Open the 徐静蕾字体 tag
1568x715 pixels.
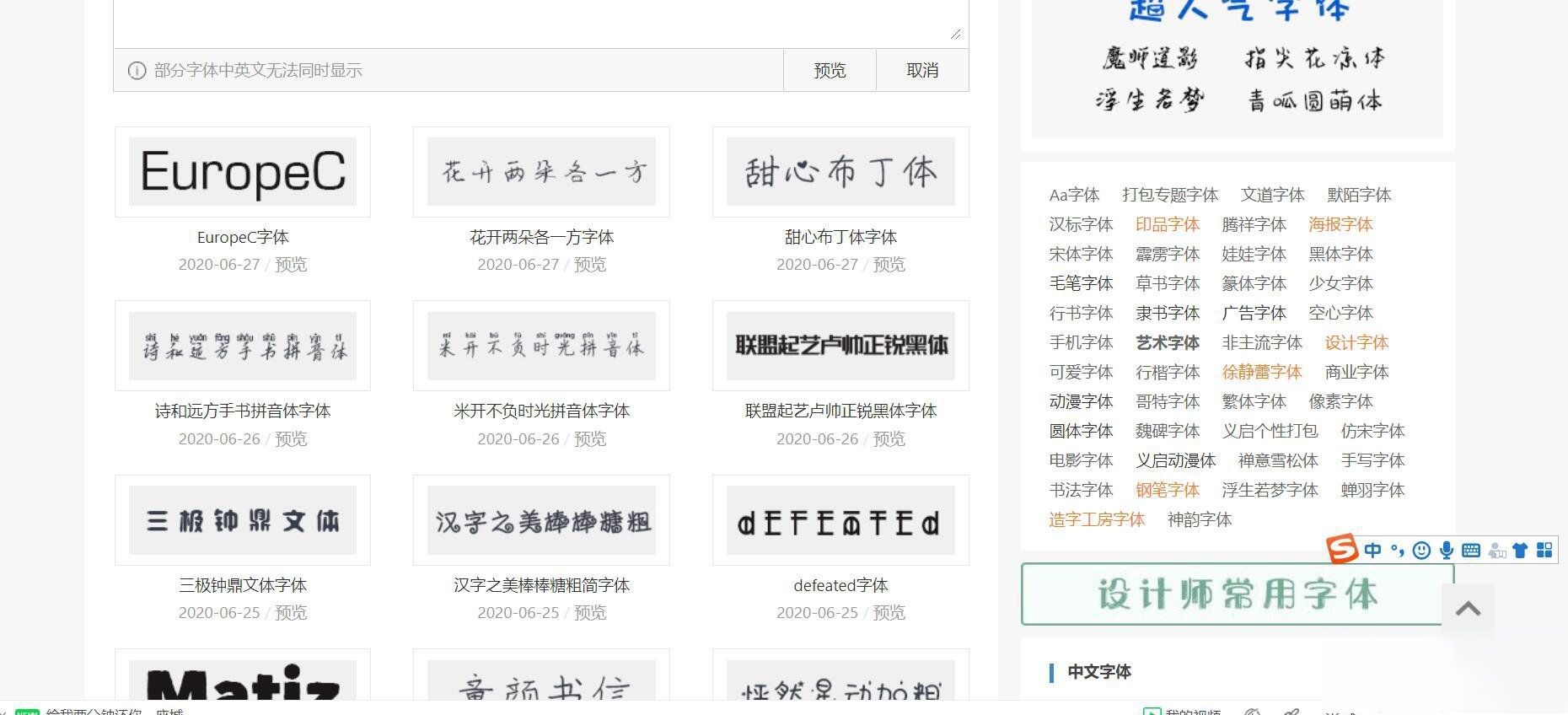click(1262, 372)
